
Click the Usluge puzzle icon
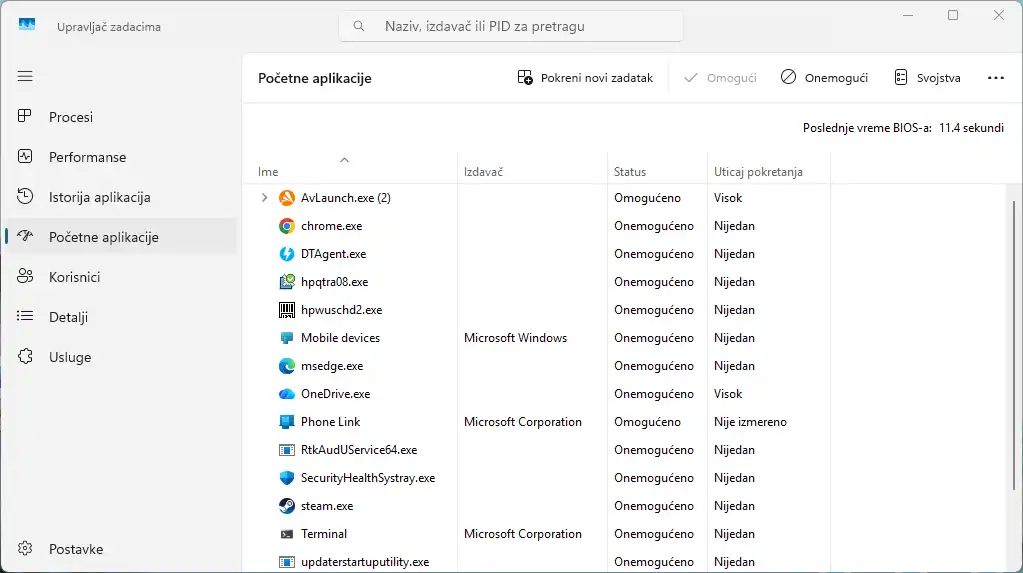pos(25,356)
